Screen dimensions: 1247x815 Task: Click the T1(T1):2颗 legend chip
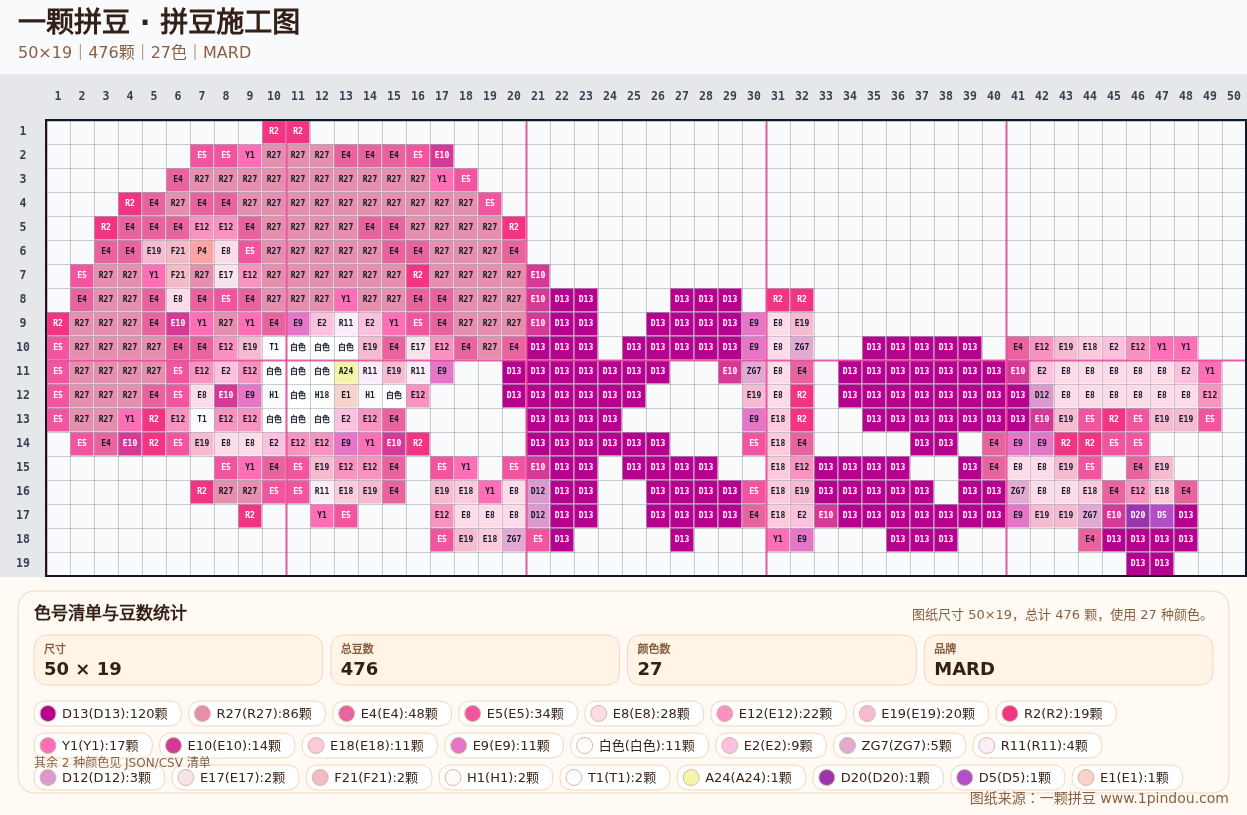[615, 778]
